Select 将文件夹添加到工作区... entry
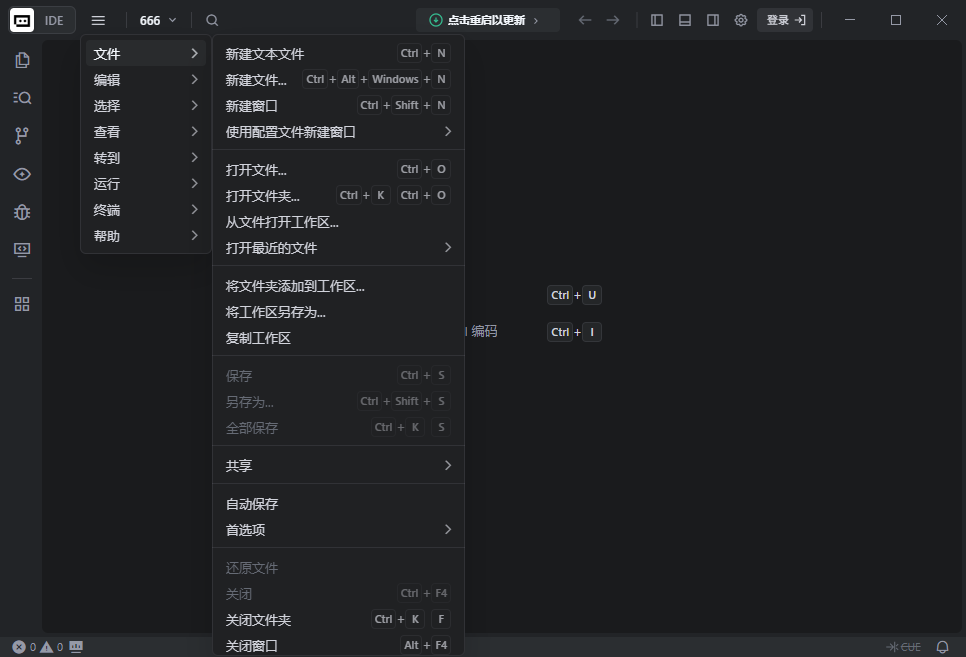 coord(338,286)
